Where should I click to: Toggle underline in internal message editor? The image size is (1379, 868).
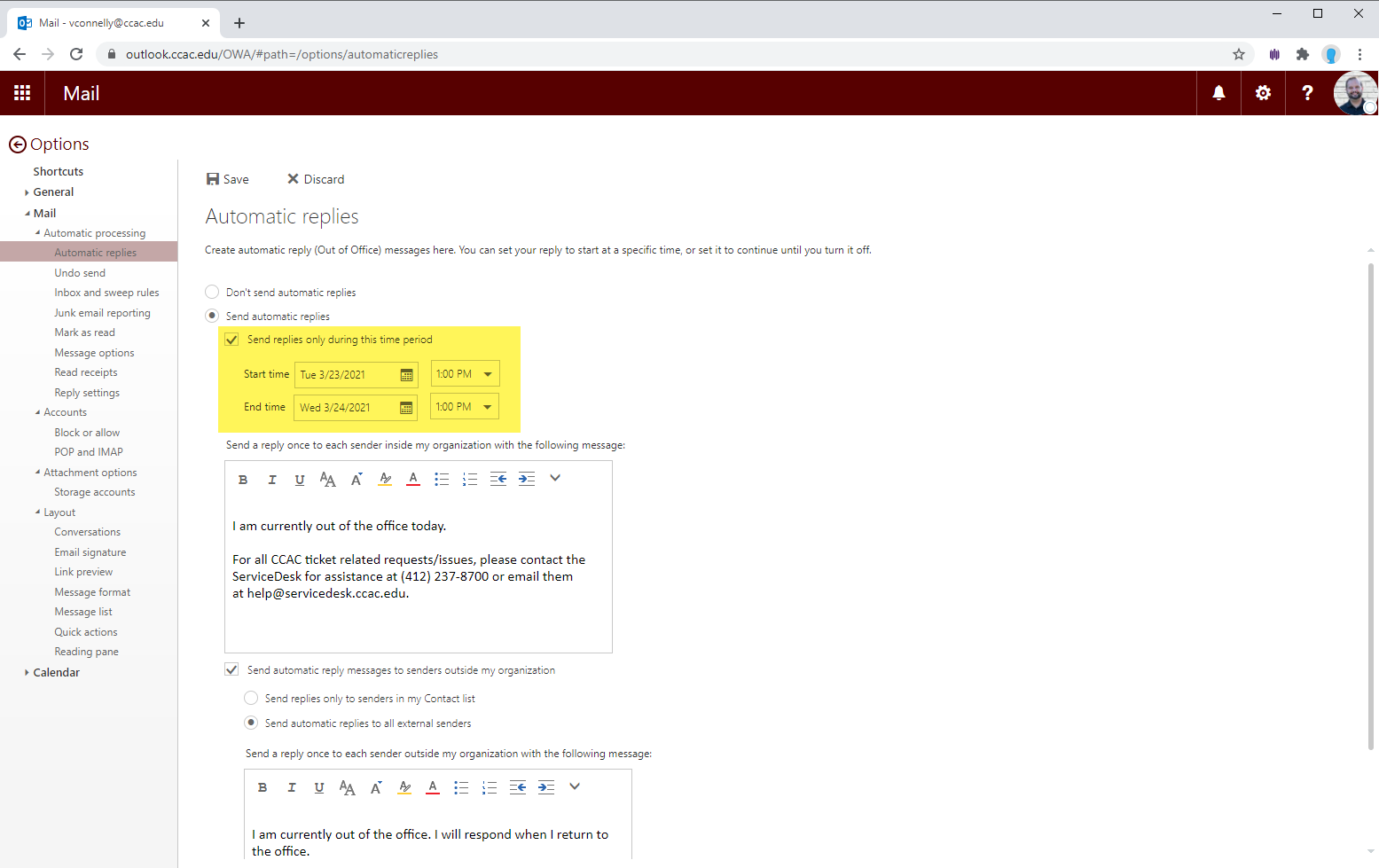coord(300,480)
